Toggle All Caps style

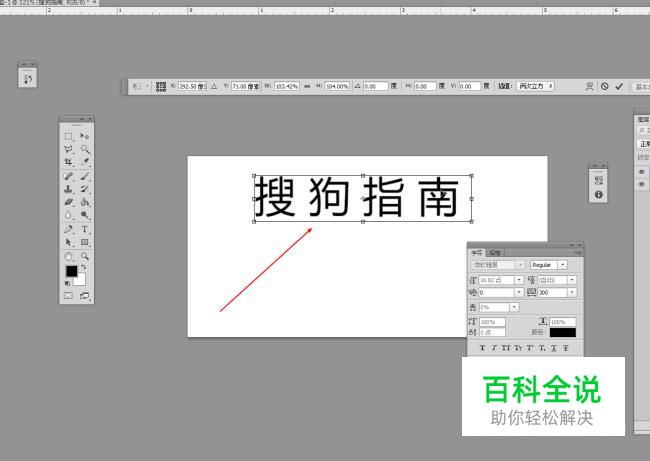coord(506,348)
